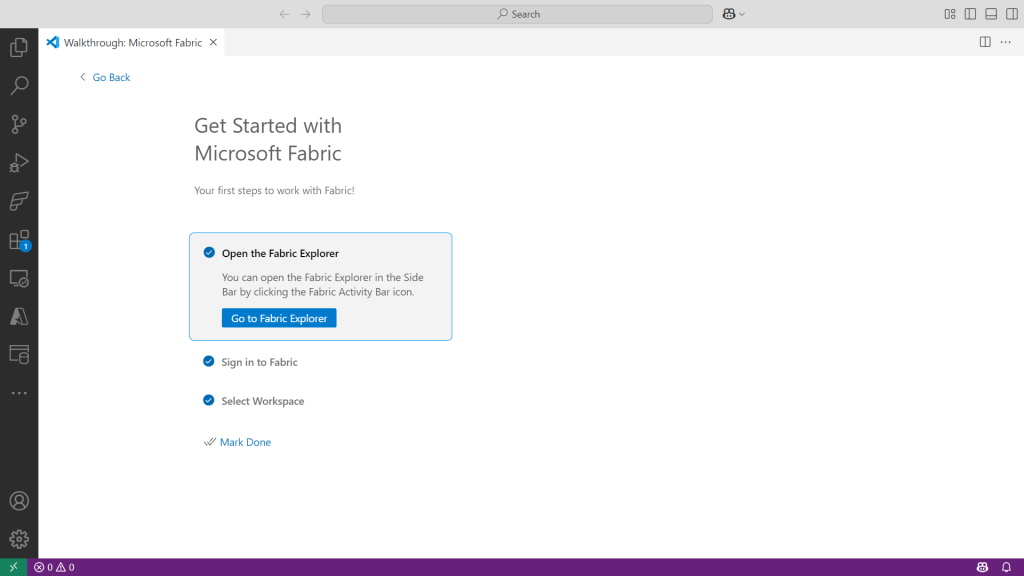This screenshot has height=576, width=1024.
Task: Open the Remote Explorer view
Action: [x=19, y=279]
